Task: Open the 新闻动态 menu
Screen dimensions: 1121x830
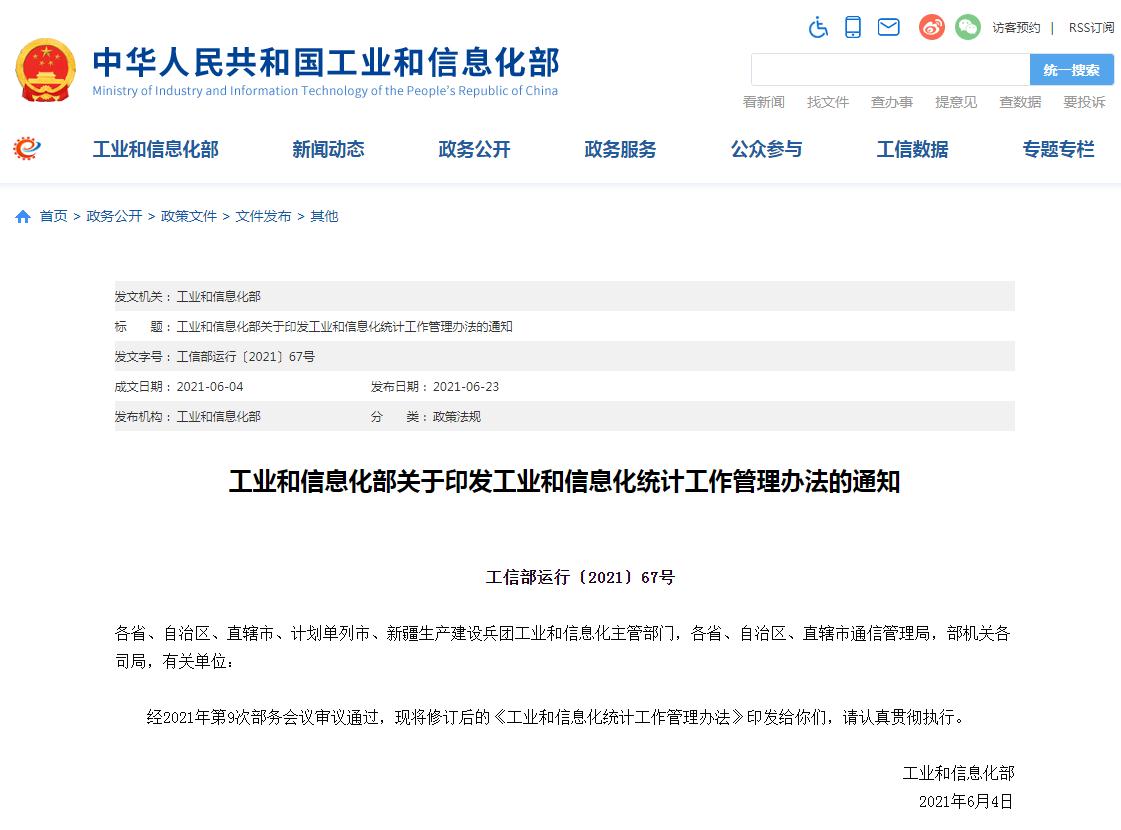Action: tap(328, 150)
